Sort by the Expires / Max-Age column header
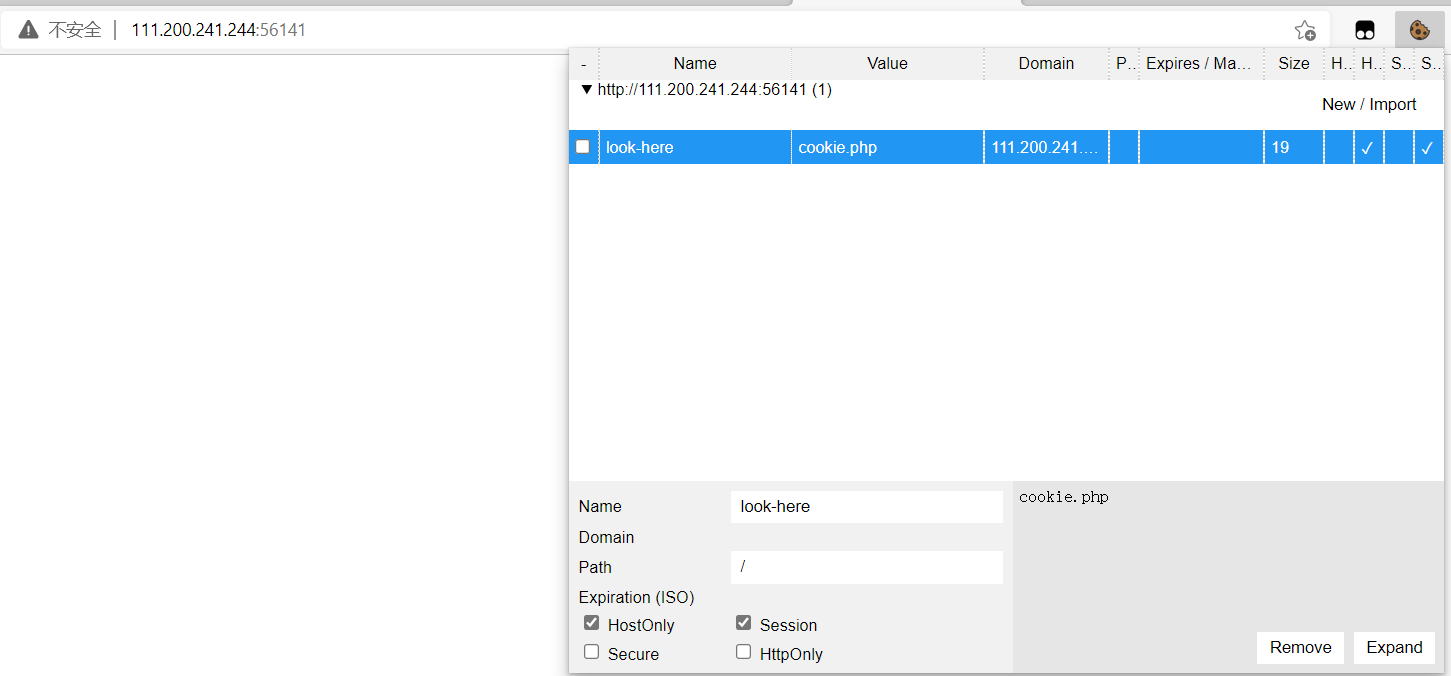The height and width of the screenshot is (676, 1451). [x=1200, y=63]
